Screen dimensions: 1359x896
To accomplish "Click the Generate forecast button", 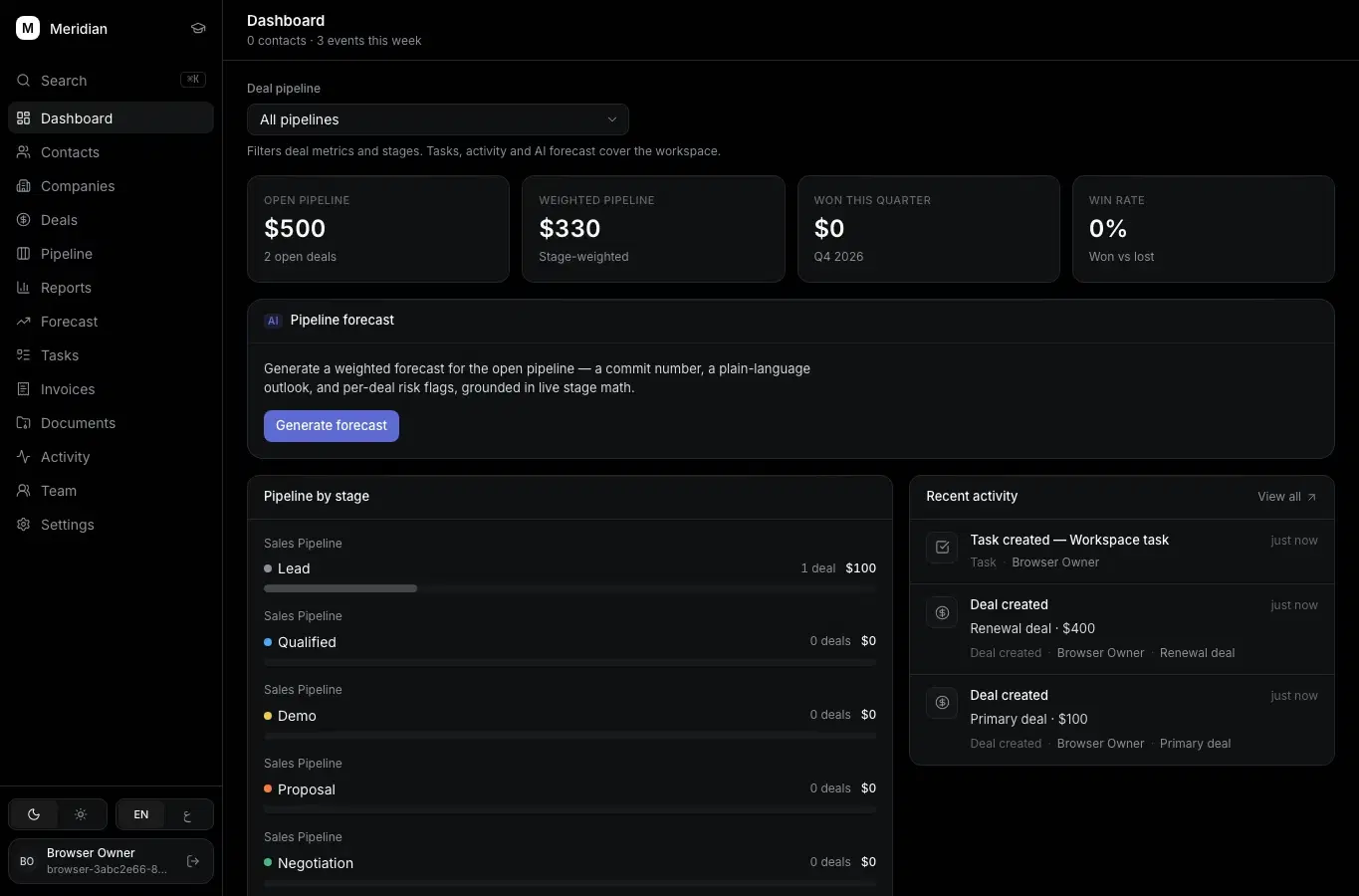I will click(332, 426).
